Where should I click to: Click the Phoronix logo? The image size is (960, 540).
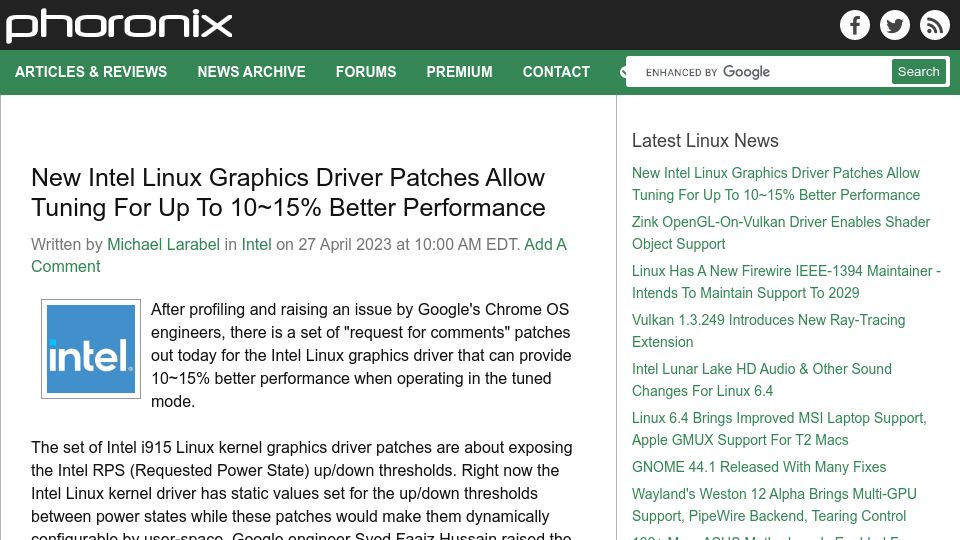tap(119, 26)
